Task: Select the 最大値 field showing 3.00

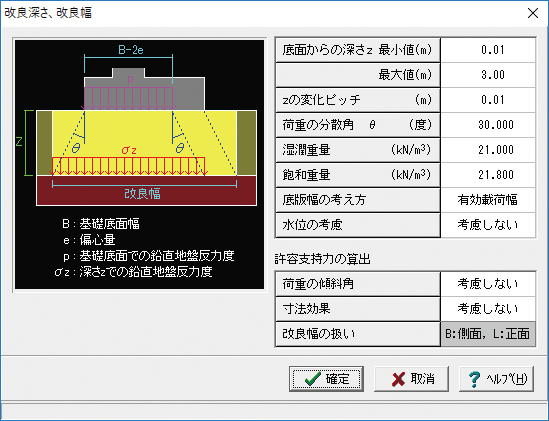Action: click(488, 75)
